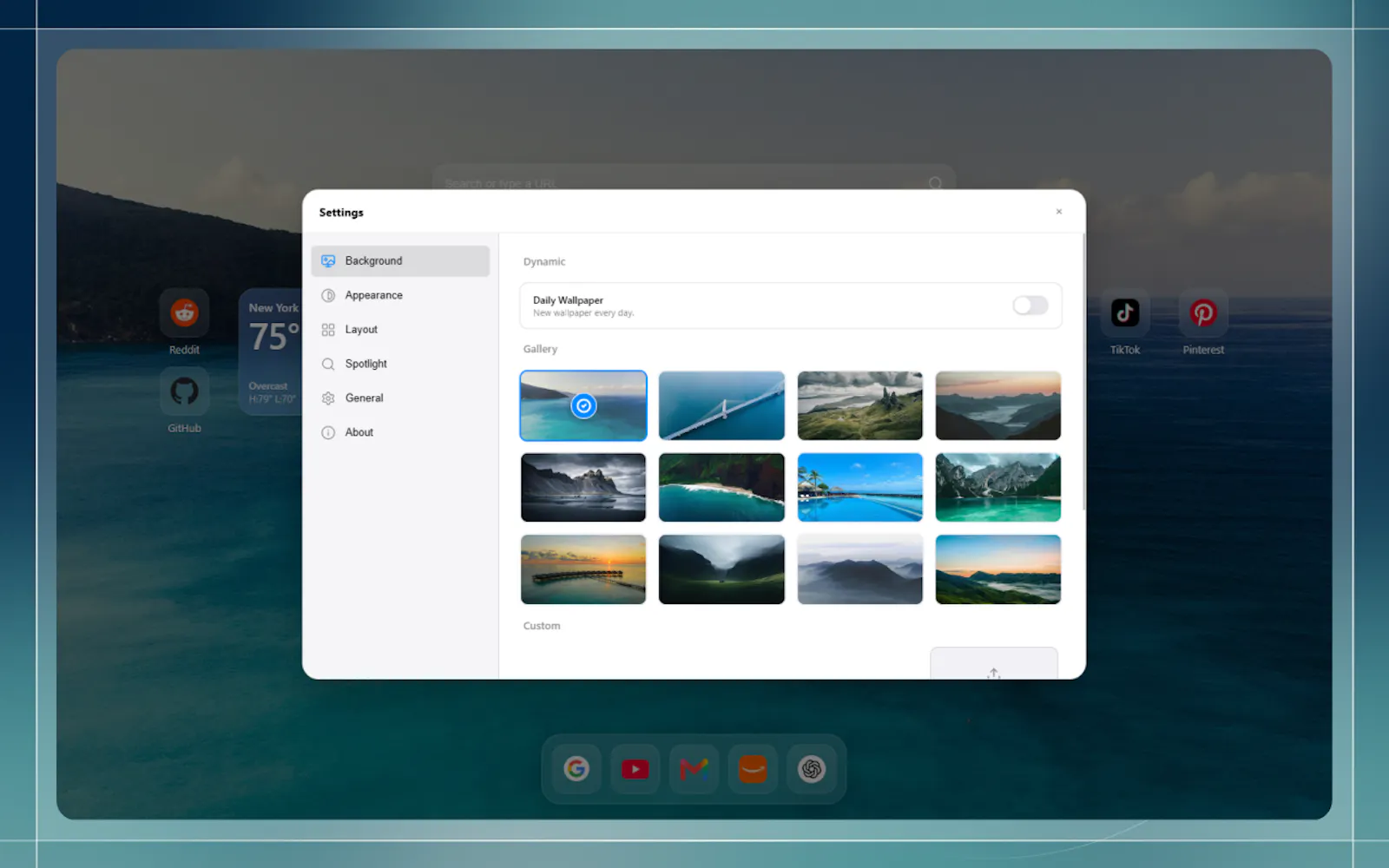
Task: Choose the sunset hills above clouds wallpaper
Action: pos(998,569)
